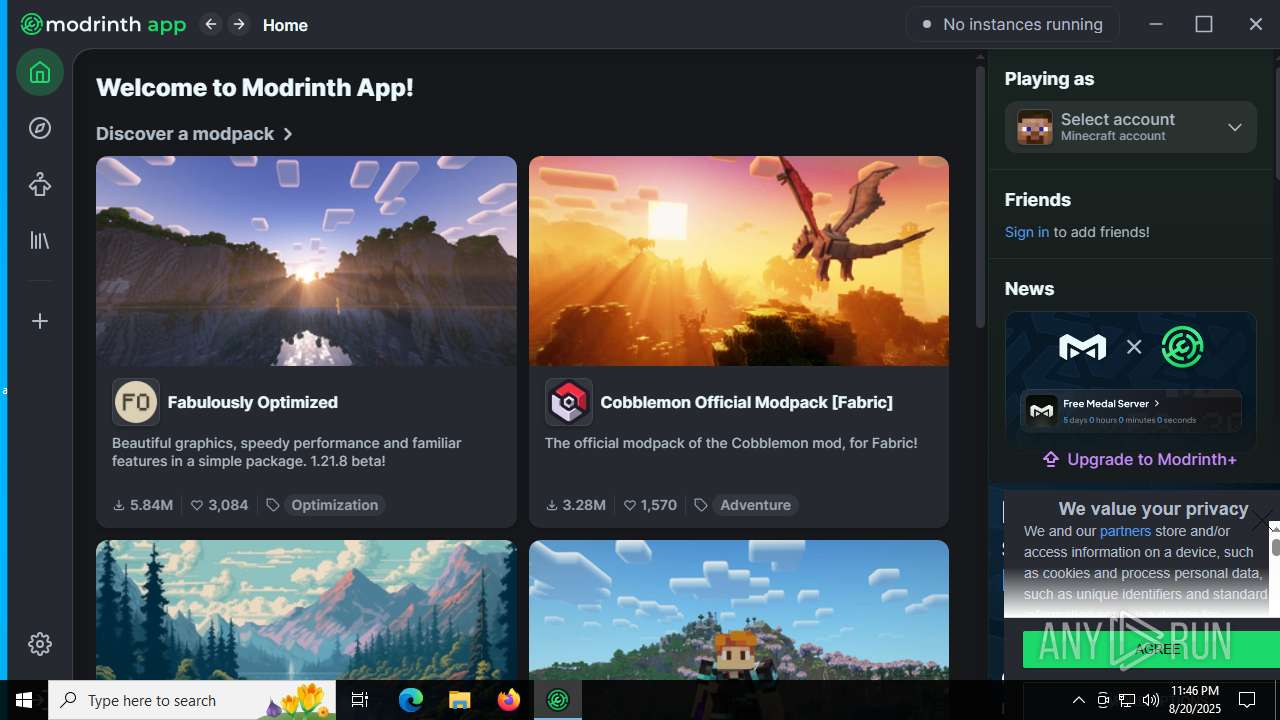Click the News heading
The width and height of the screenshot is (1280, 720).
pos(1029,288)
